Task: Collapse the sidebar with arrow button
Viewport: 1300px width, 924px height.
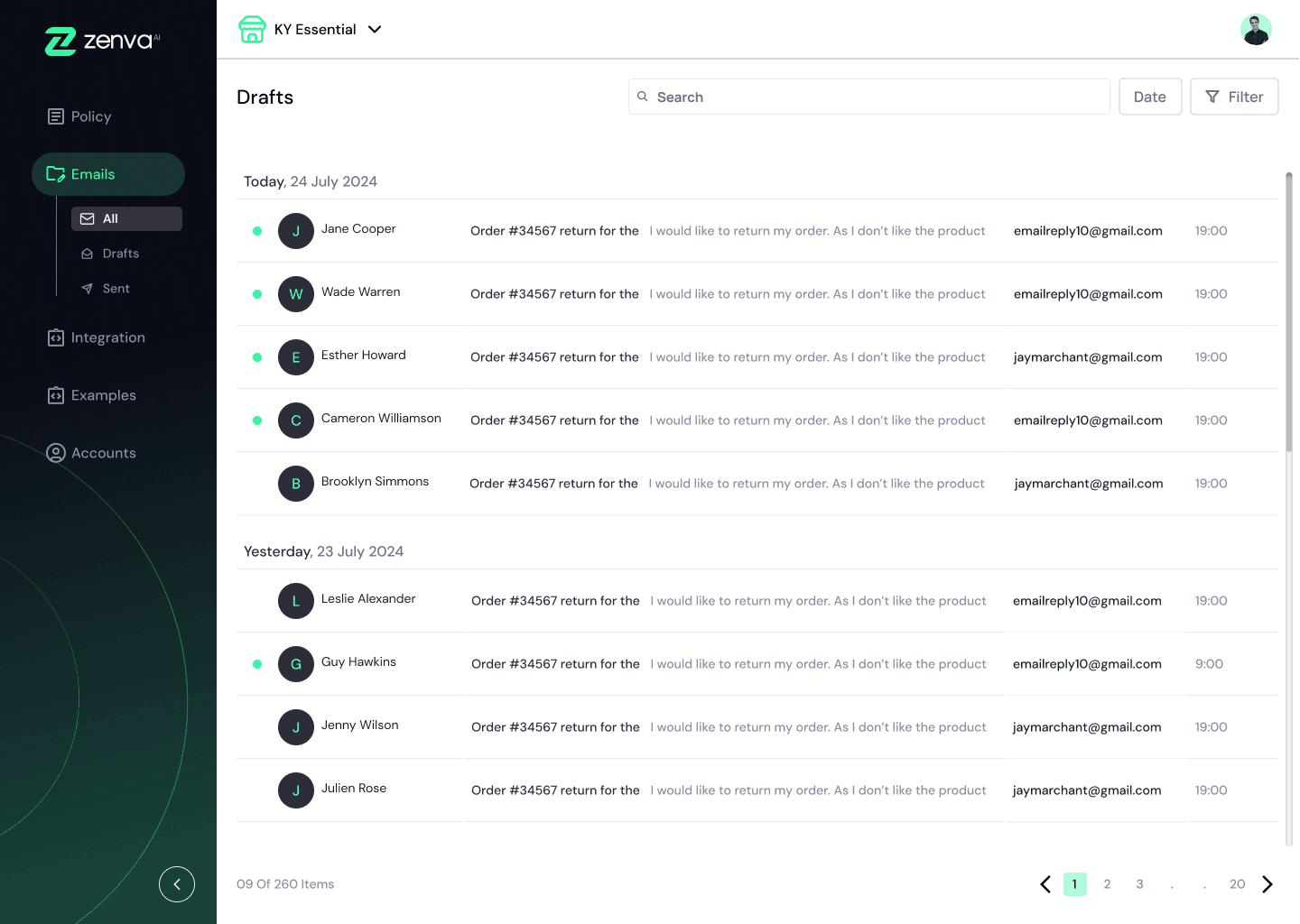Action: tap(177, 884)
